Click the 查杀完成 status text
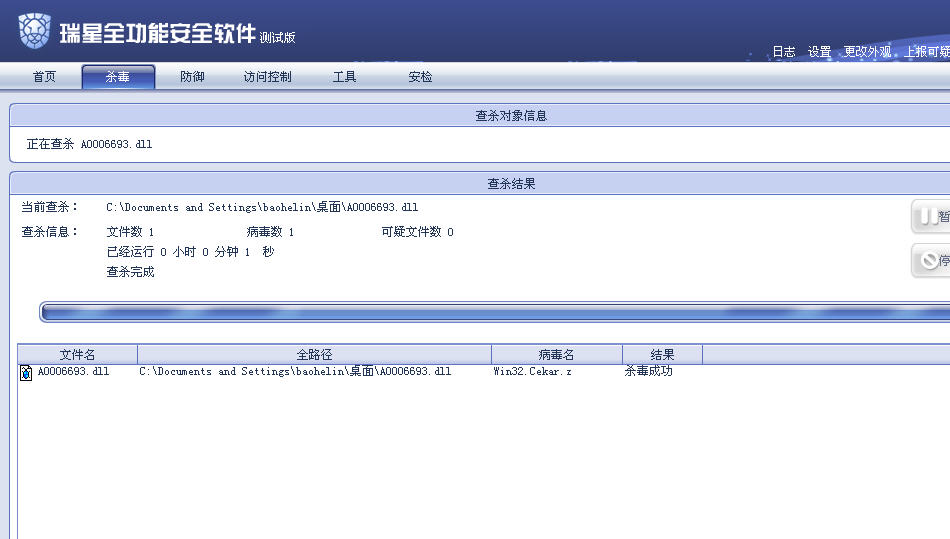The image size is (950, 539). click(130, 272)
